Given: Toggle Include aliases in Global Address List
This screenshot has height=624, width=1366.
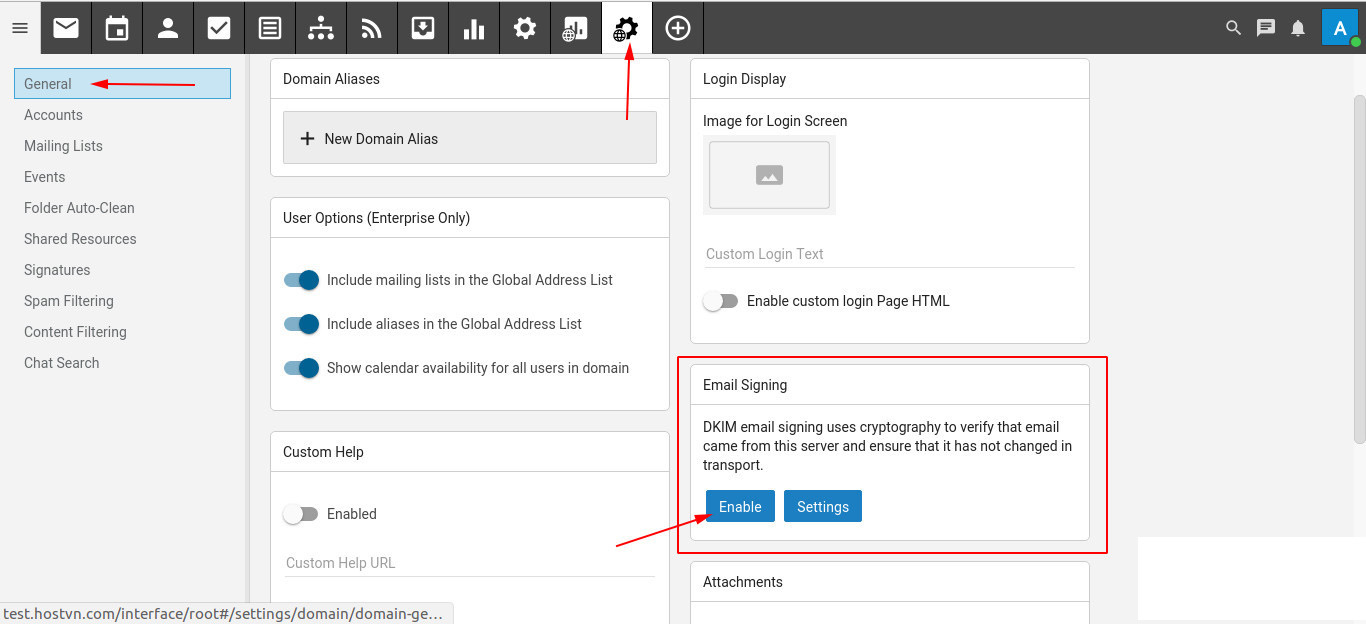Looking at the screenshot, I should point(301,324).
